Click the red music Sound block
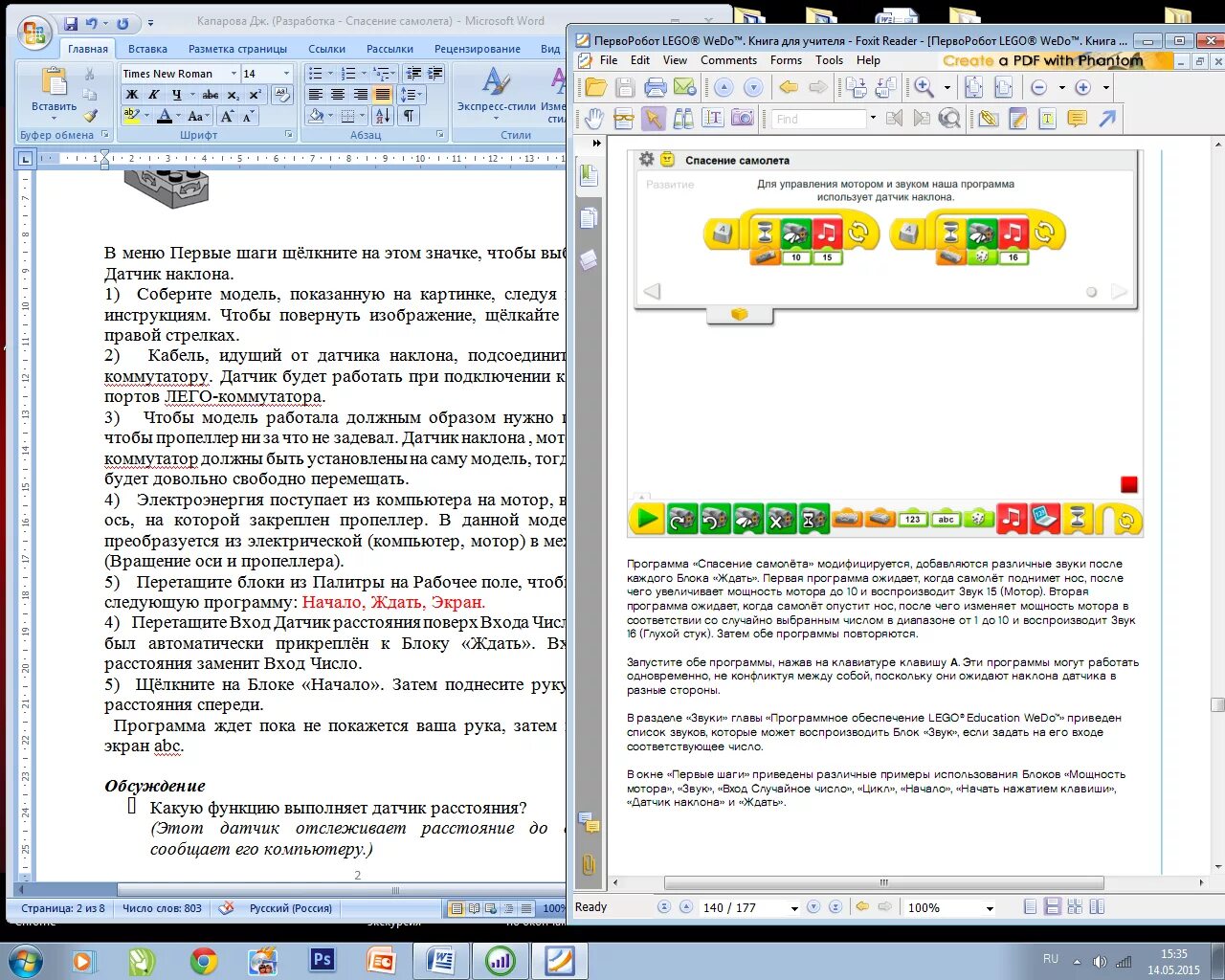Screen dimensions: 1225x980 coord(1011,520)
